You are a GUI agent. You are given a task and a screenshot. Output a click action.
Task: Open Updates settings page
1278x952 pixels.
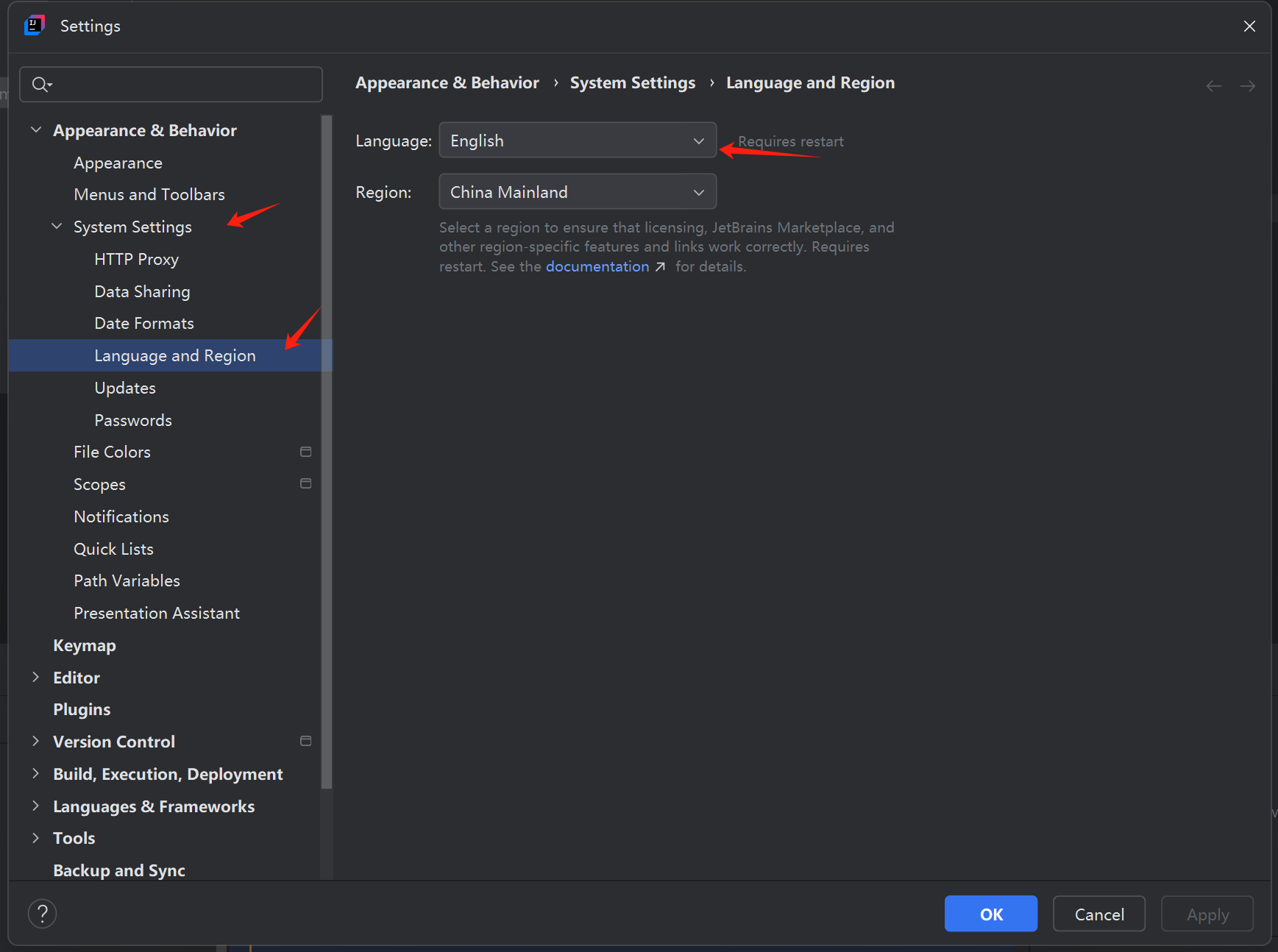(x=125, y=388)
